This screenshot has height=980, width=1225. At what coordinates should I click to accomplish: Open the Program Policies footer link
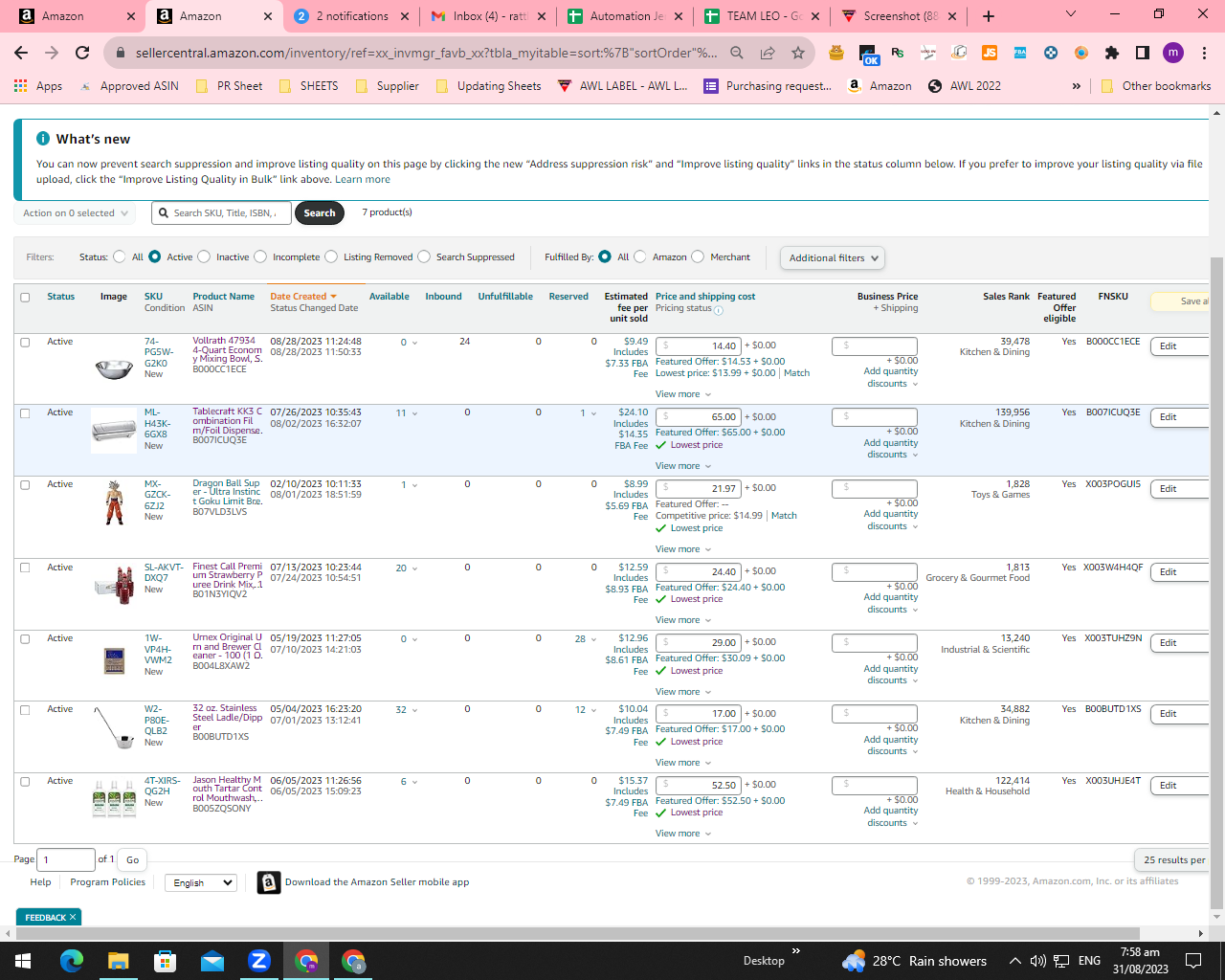pyautogui.click(x=108, y=882)
